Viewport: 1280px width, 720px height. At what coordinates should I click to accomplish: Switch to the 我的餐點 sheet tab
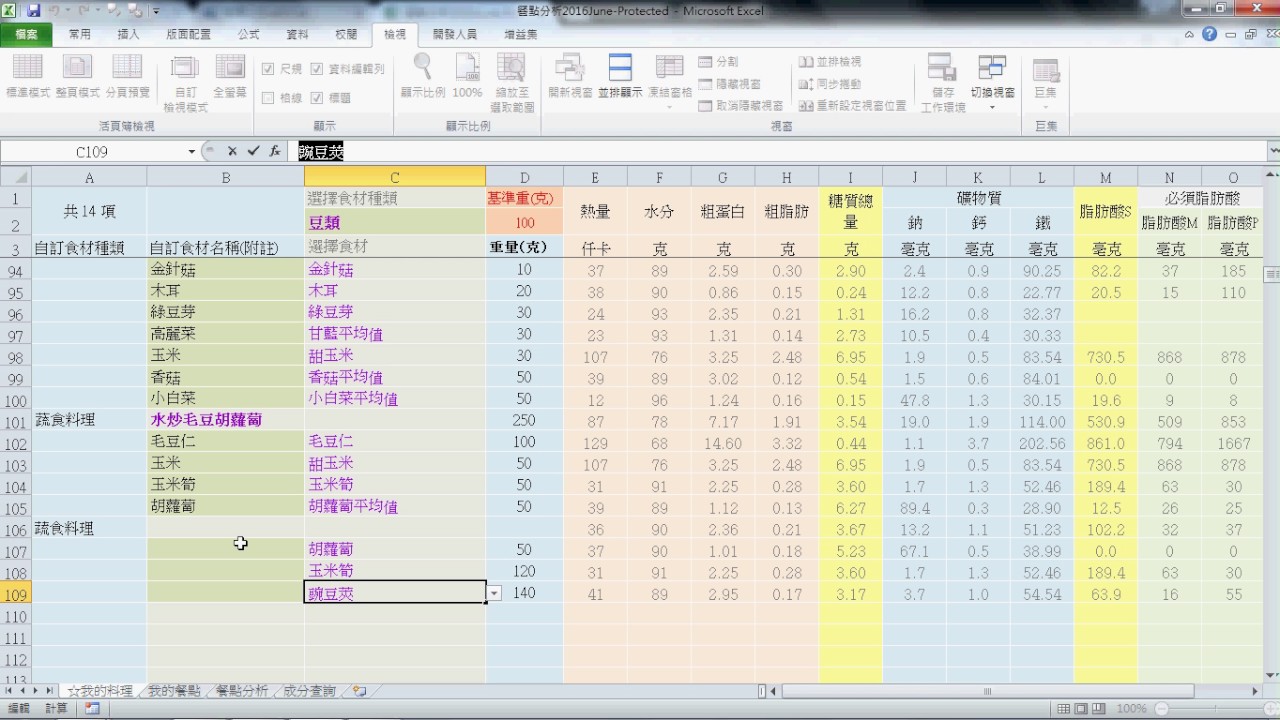pyautogui.click(x=175, y=691)
